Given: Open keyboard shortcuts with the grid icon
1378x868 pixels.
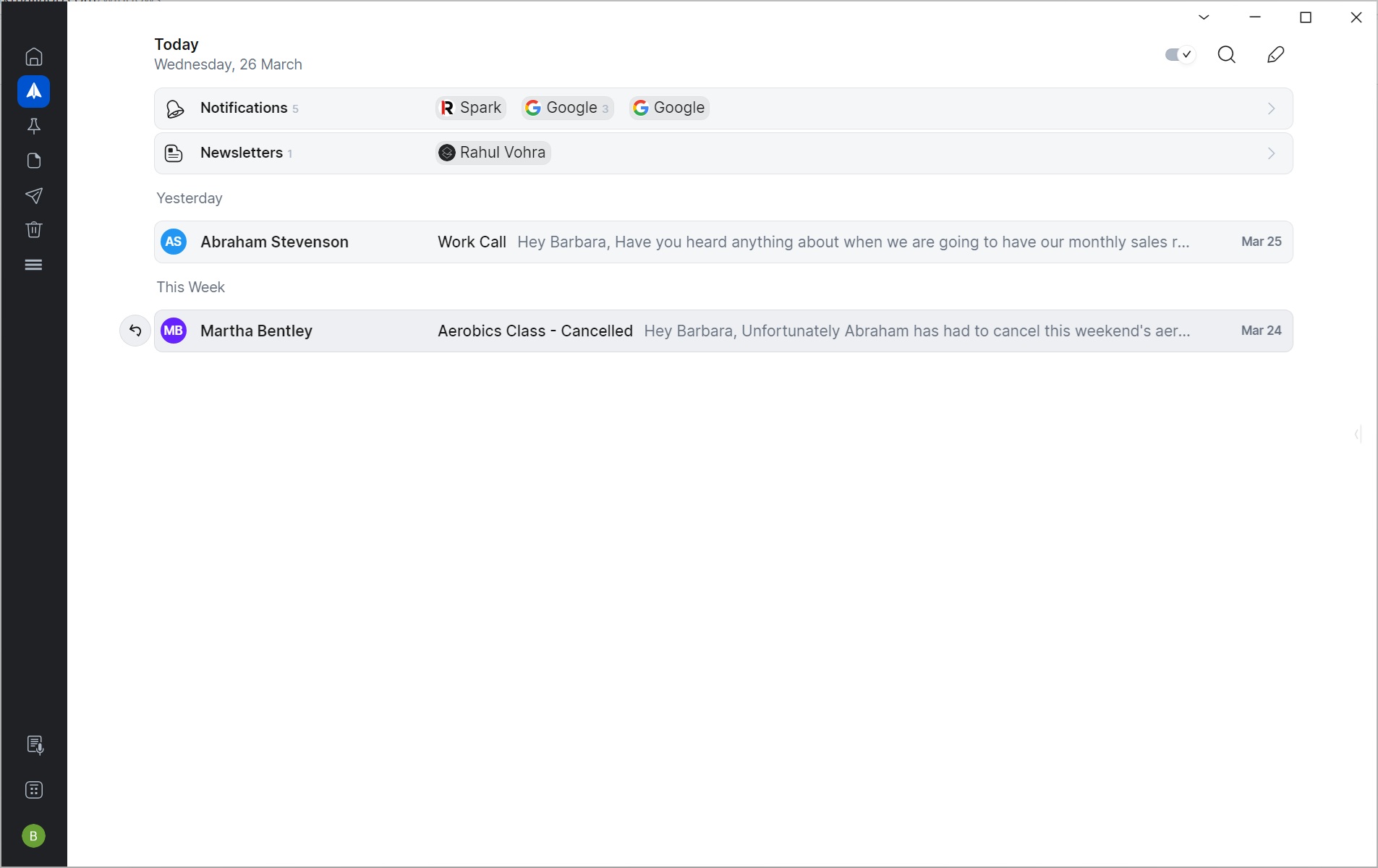Looking at the screenshot, I should (x=33, y=789).
